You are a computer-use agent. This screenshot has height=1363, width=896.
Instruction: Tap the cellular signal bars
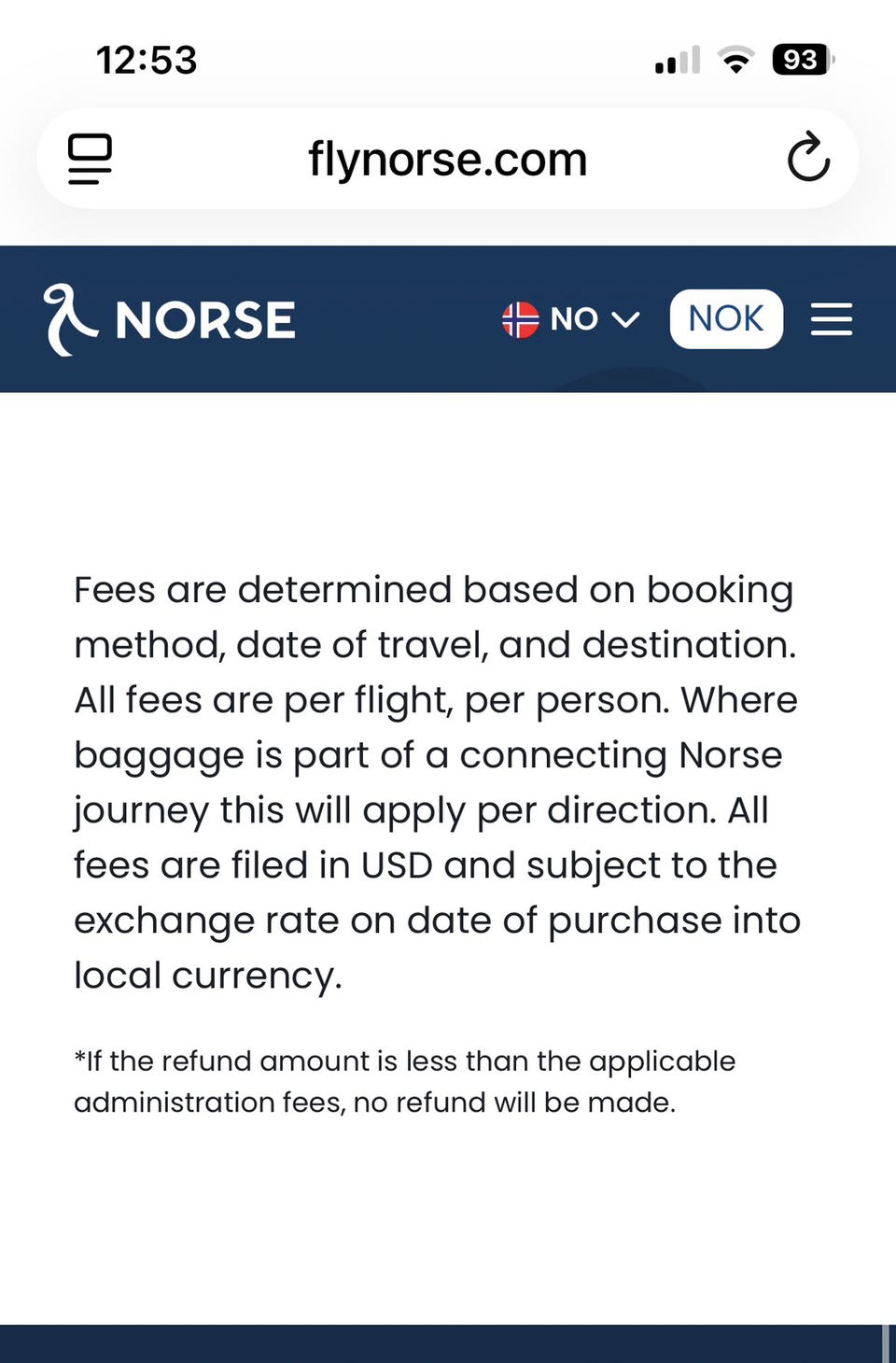click(678, 61)
